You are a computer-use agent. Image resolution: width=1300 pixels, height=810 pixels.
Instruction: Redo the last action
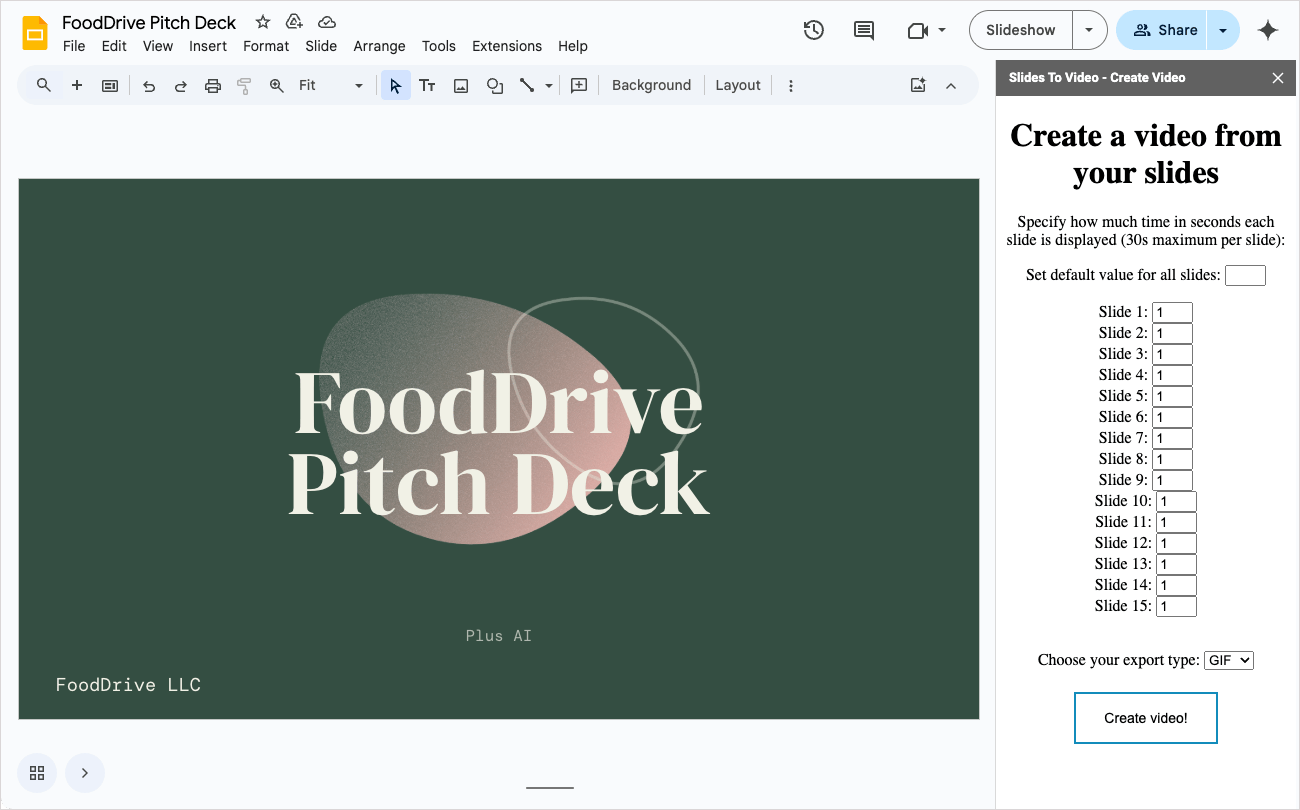pos(181,85)
